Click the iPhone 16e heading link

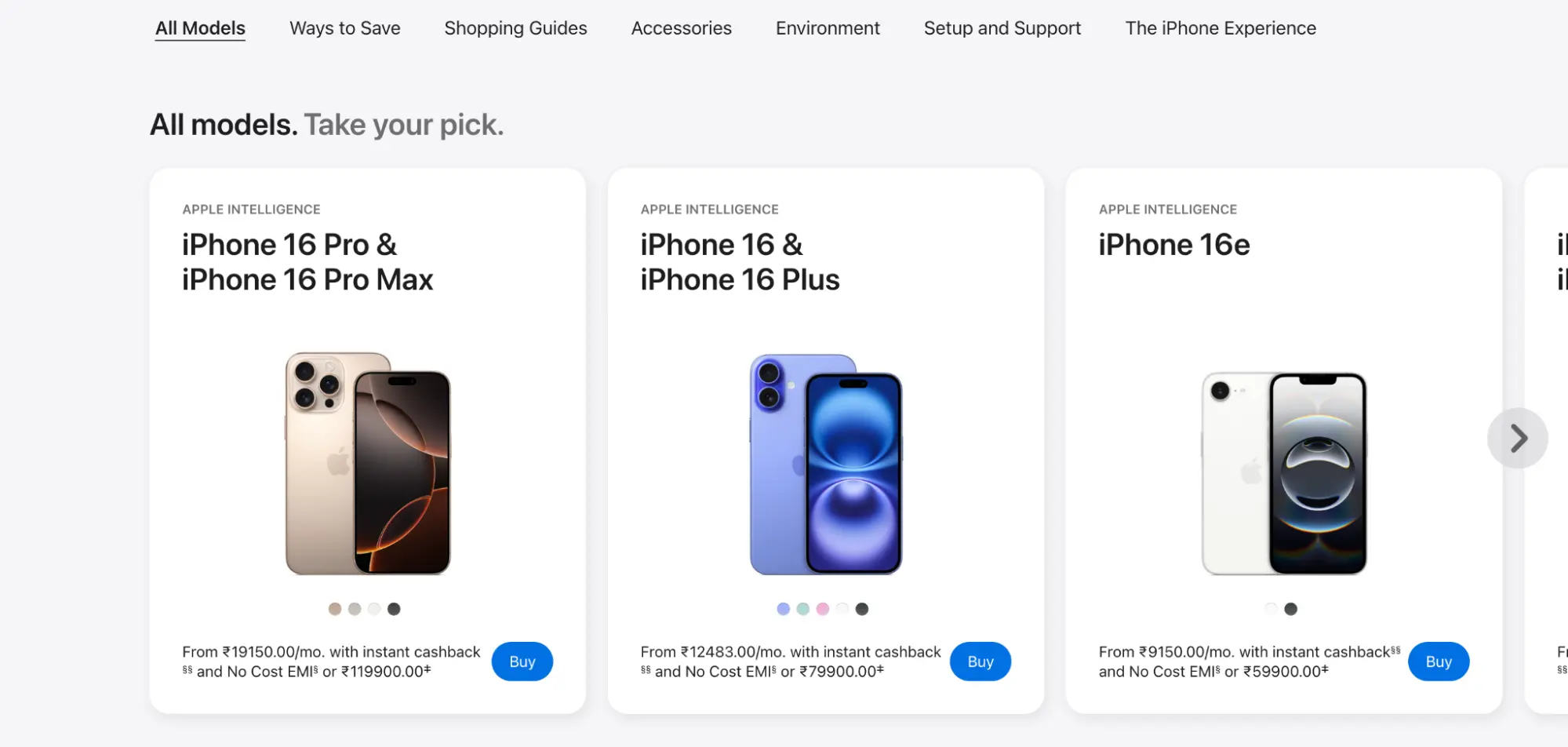pyautogui.click(x=1173, y=244)
